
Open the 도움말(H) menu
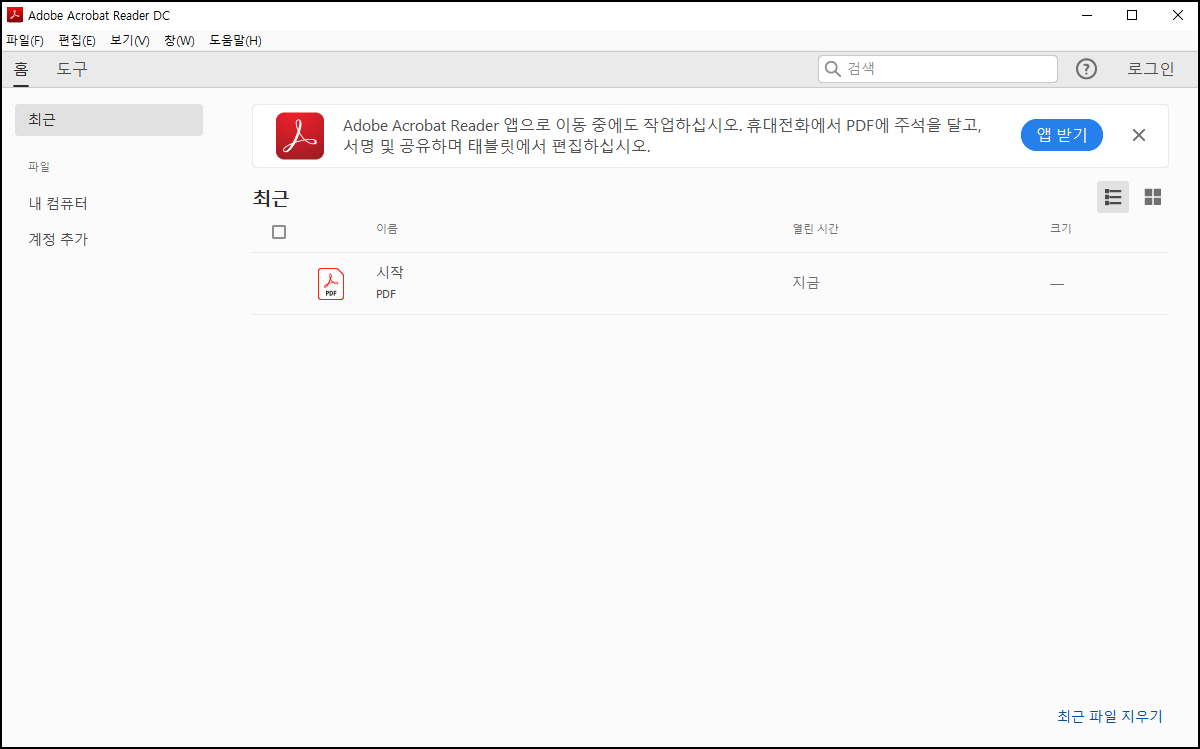(235, 41)
